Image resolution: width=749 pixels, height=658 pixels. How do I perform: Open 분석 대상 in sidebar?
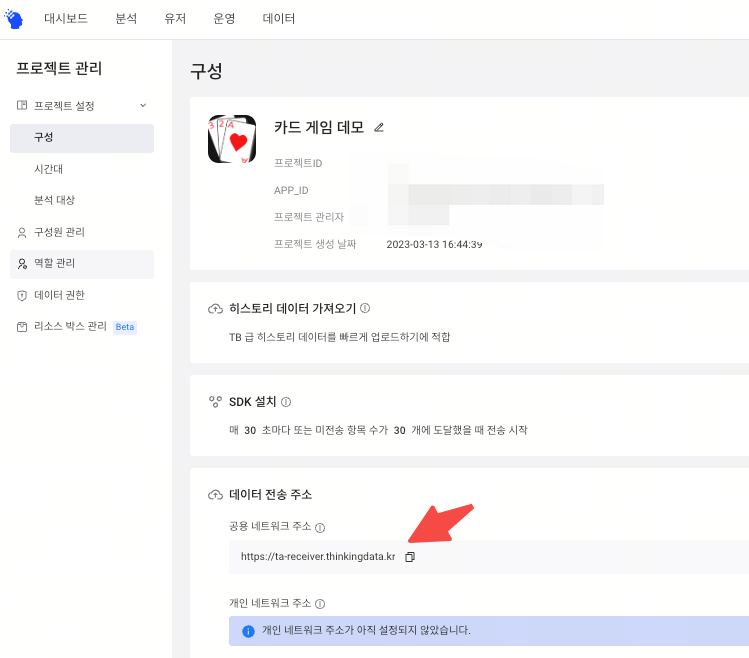(55, 200)
